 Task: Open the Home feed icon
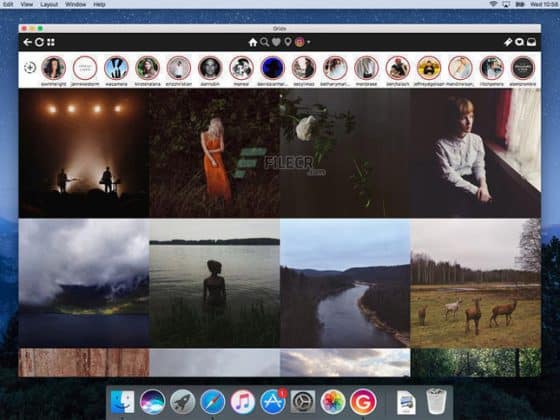pyautogui.click(x=253, y=42)
